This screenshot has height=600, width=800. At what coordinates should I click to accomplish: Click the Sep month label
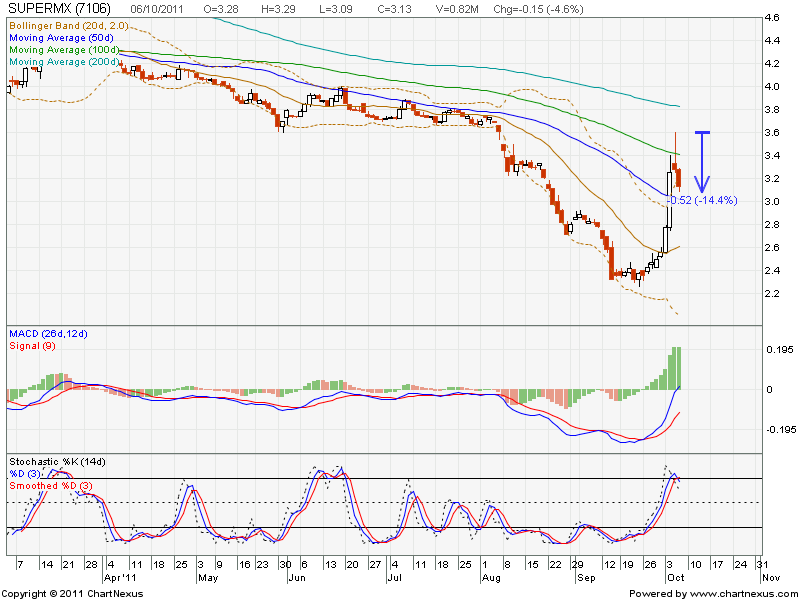click(586, 578)
